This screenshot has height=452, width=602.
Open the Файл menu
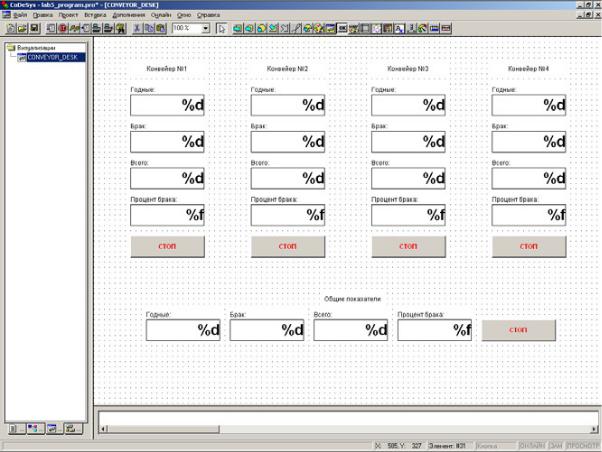(x=20, y=15)
